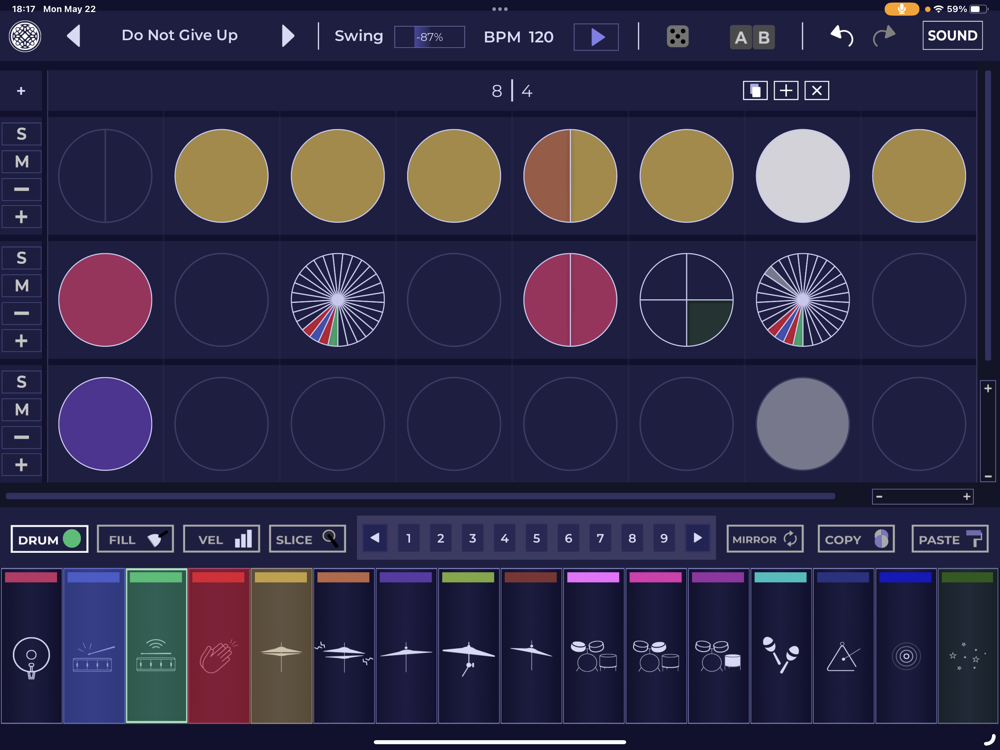This screenshot has height=750, width=1000.
Task: Tap the randomize dice icon
Action: point(677,36)
